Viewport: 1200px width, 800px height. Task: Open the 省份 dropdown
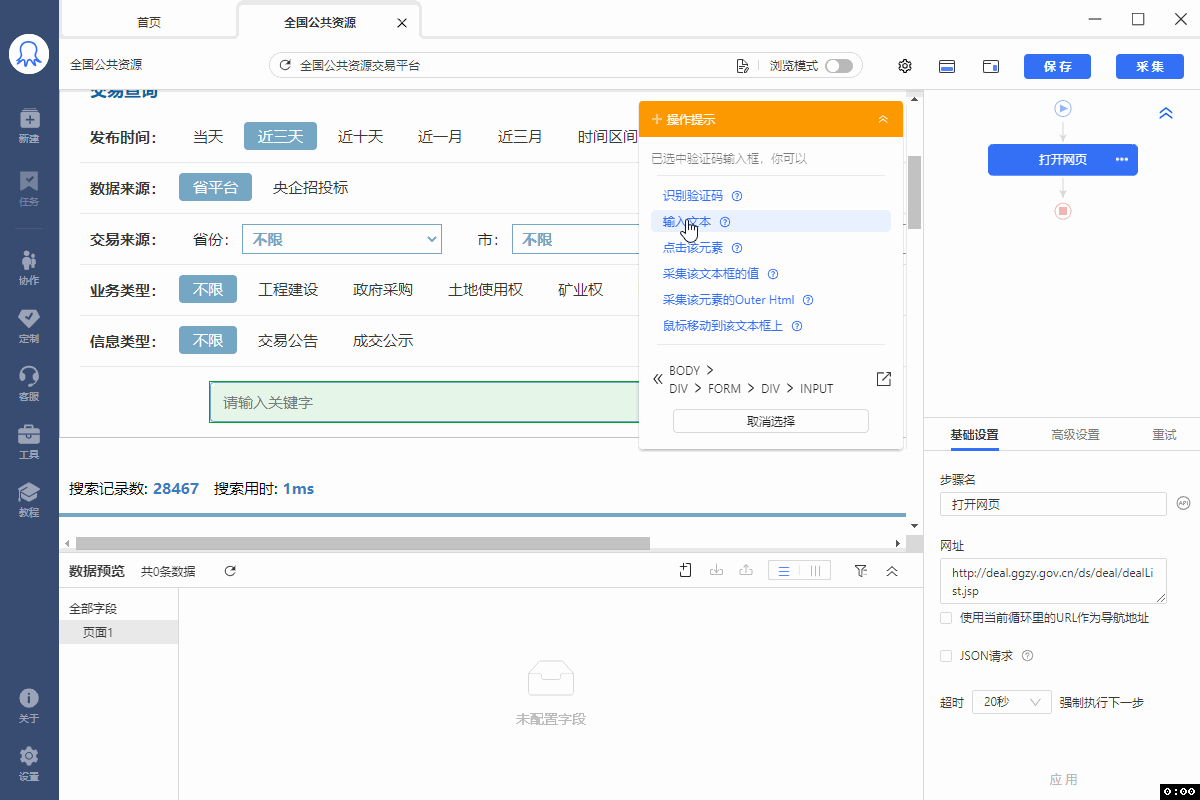tap(342, 240)
